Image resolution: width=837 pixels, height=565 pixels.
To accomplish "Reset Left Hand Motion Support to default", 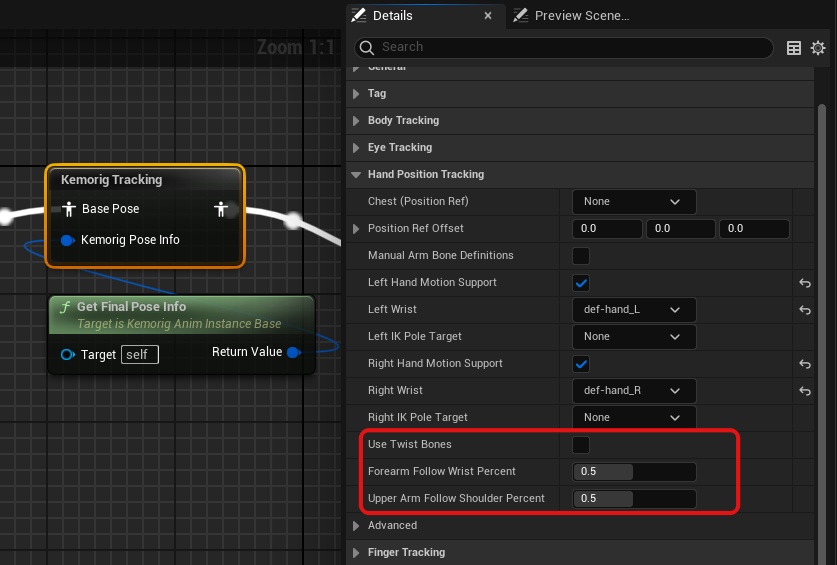I will point(805,283).
